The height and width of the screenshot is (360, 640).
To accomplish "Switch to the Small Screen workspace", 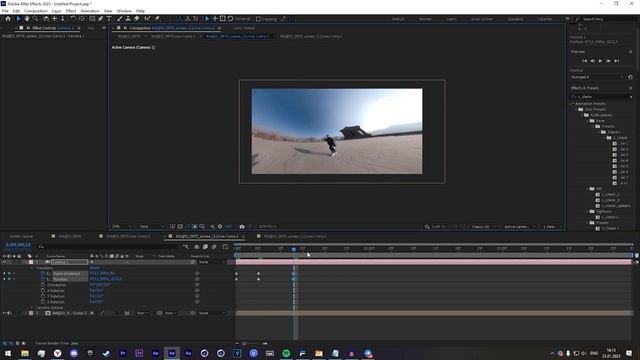I will pyautogui.click(x=482, y=19).
